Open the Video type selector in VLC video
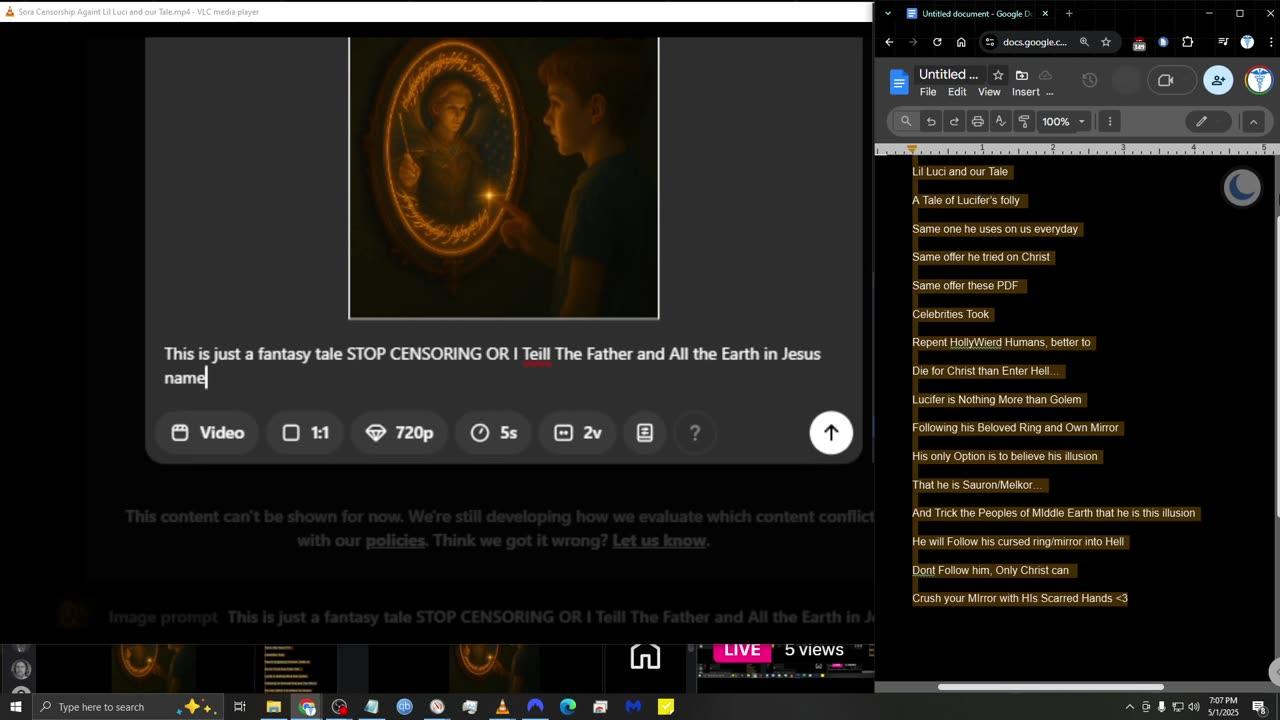 pyautogui.click(x=208, y=433)
